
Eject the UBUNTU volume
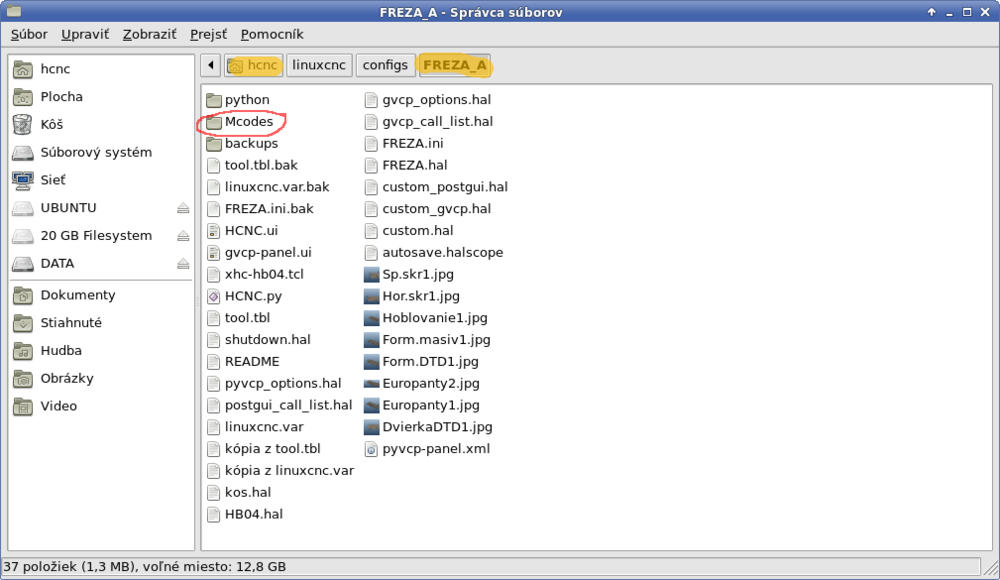point(182,208)
